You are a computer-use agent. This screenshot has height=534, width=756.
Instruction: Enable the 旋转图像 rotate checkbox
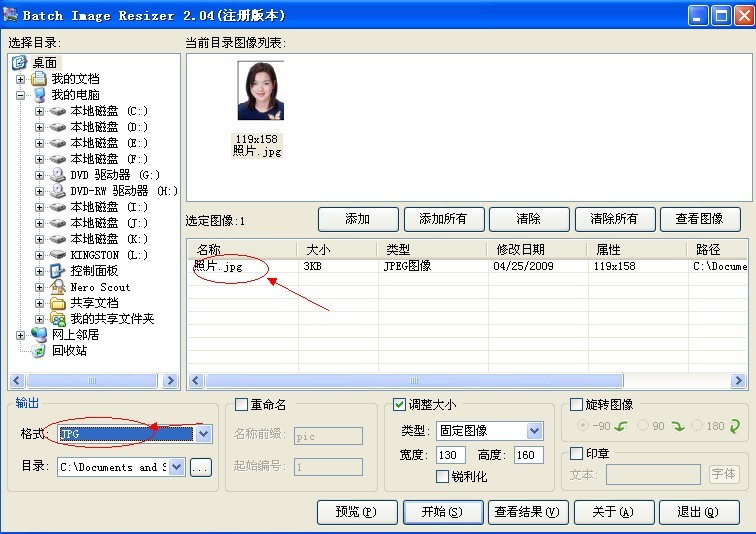[576, 405]
